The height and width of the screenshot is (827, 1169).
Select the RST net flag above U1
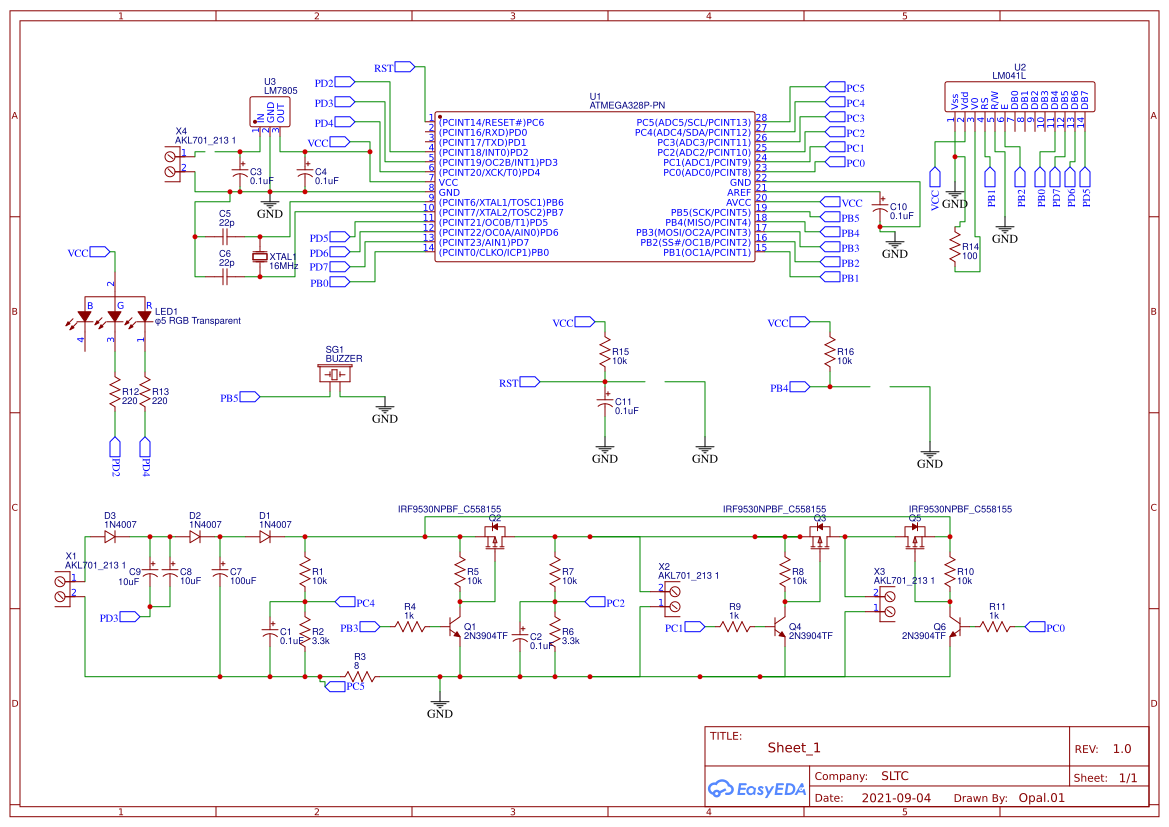tap(394, 67)
